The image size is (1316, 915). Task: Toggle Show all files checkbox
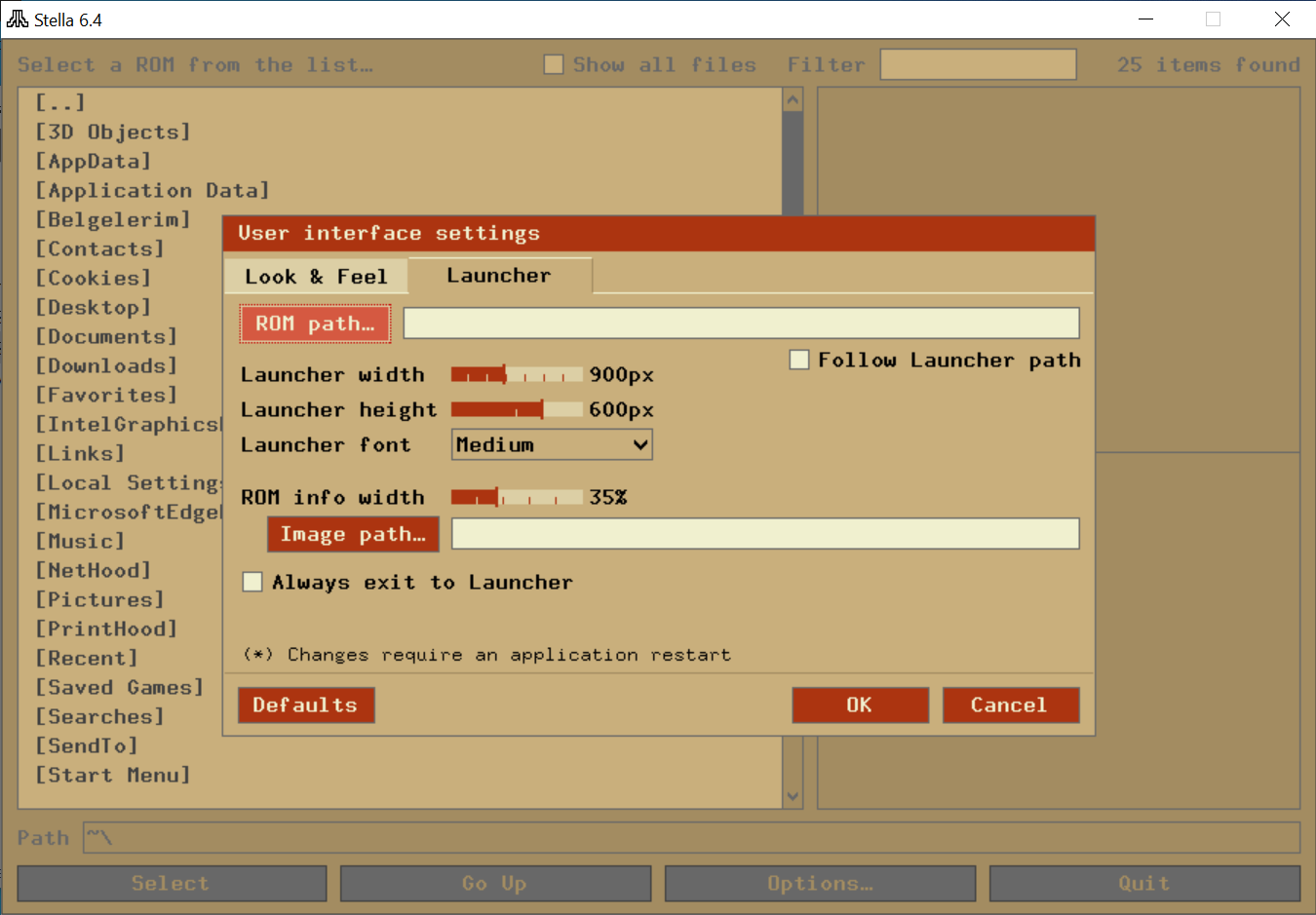[x=554, y=64]
